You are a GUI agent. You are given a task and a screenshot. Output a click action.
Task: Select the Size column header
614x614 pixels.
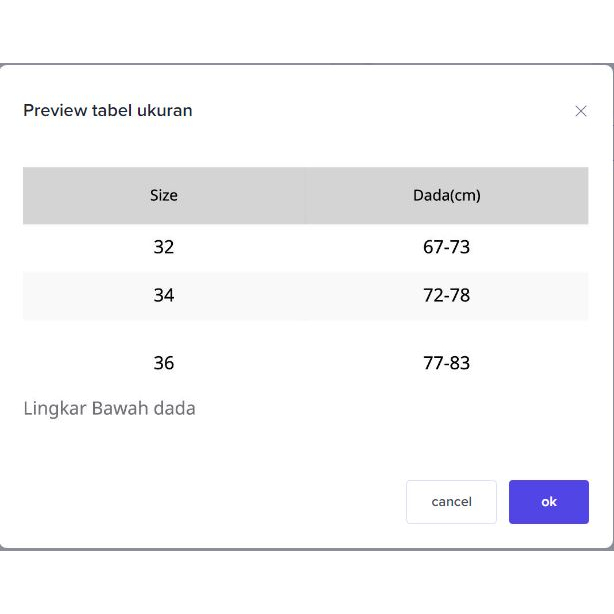coord(164,196)
